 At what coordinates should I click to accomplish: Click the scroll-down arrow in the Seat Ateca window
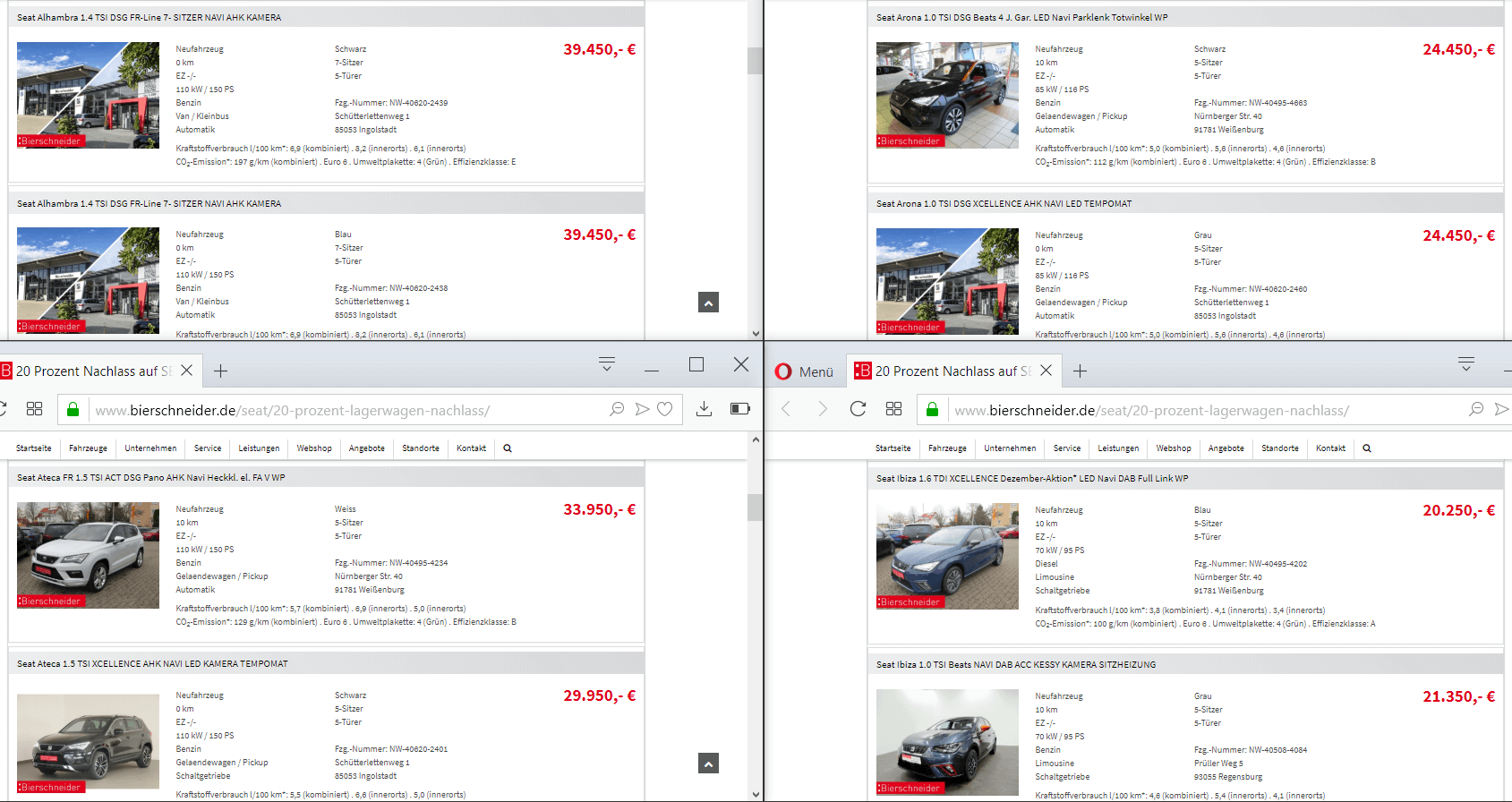click(756, 794)
